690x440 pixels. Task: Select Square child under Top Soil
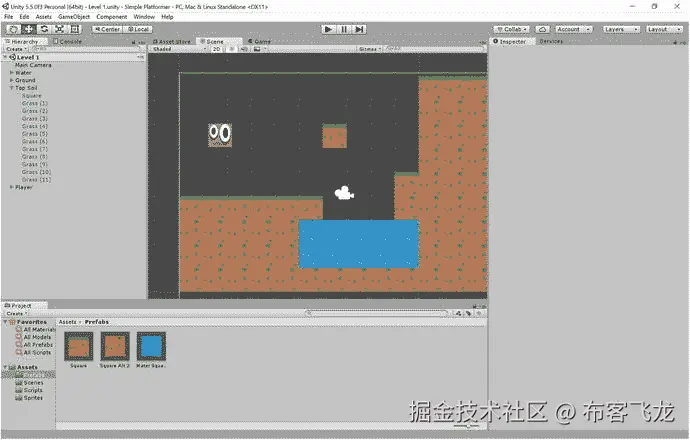[32, 95]
